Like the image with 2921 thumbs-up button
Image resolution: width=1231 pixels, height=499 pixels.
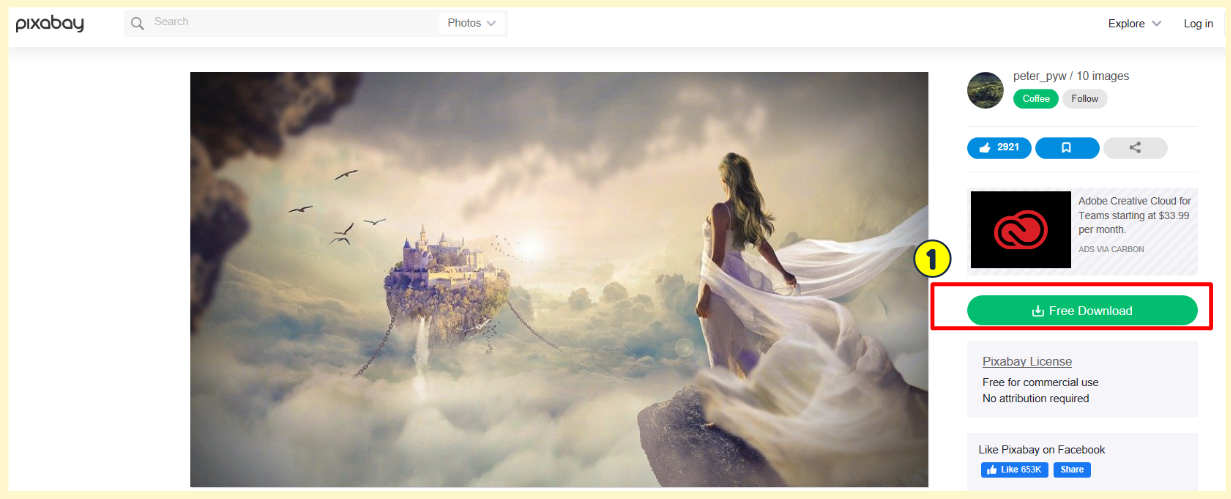pyautogui.click(x=999, y=148)
